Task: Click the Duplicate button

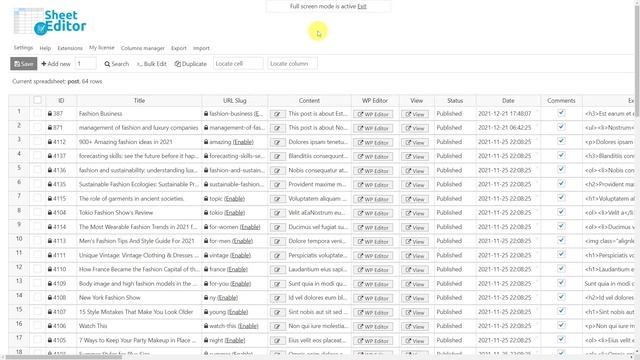Action: 191,64
